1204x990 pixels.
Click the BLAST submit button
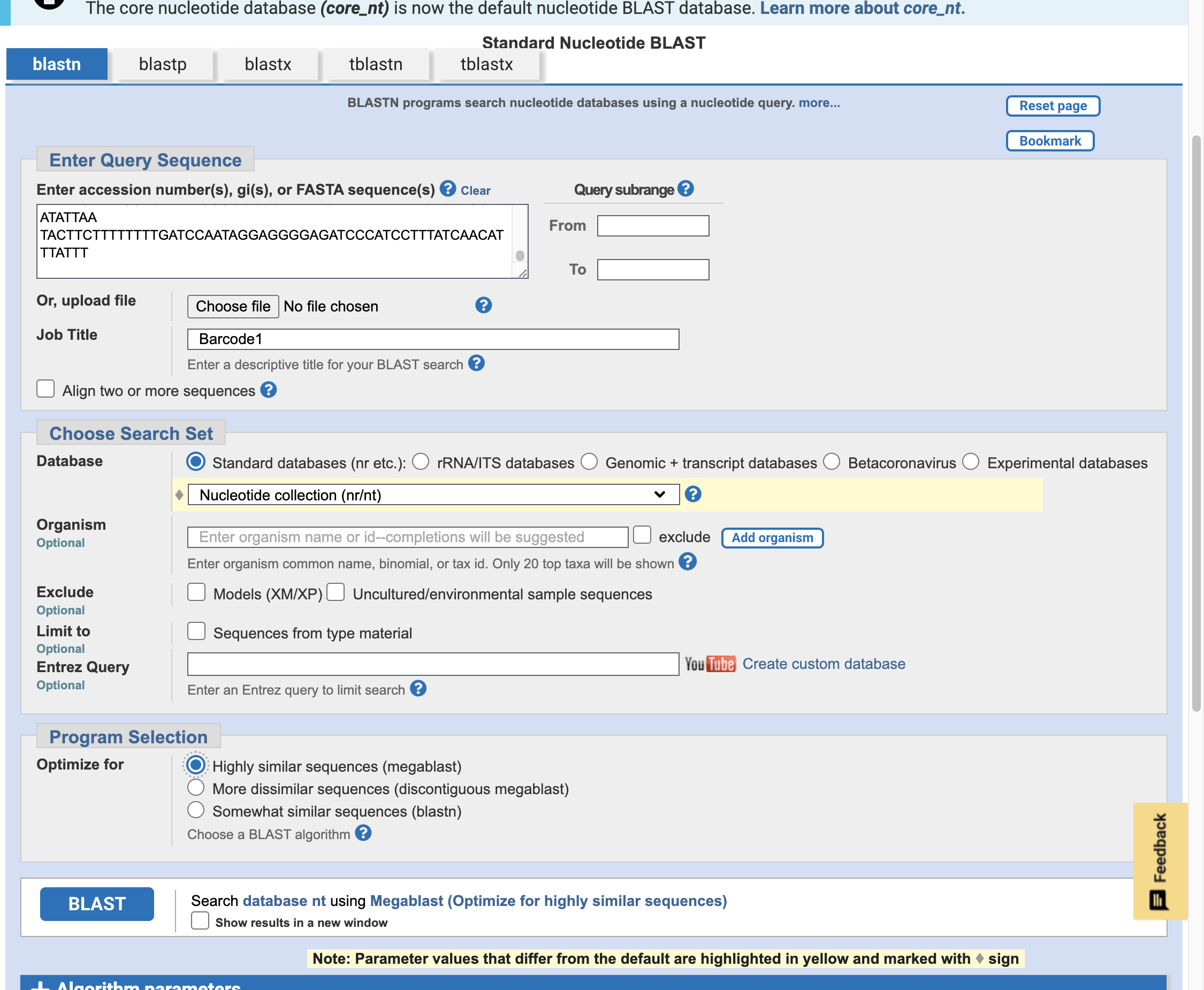click(97, 904)
